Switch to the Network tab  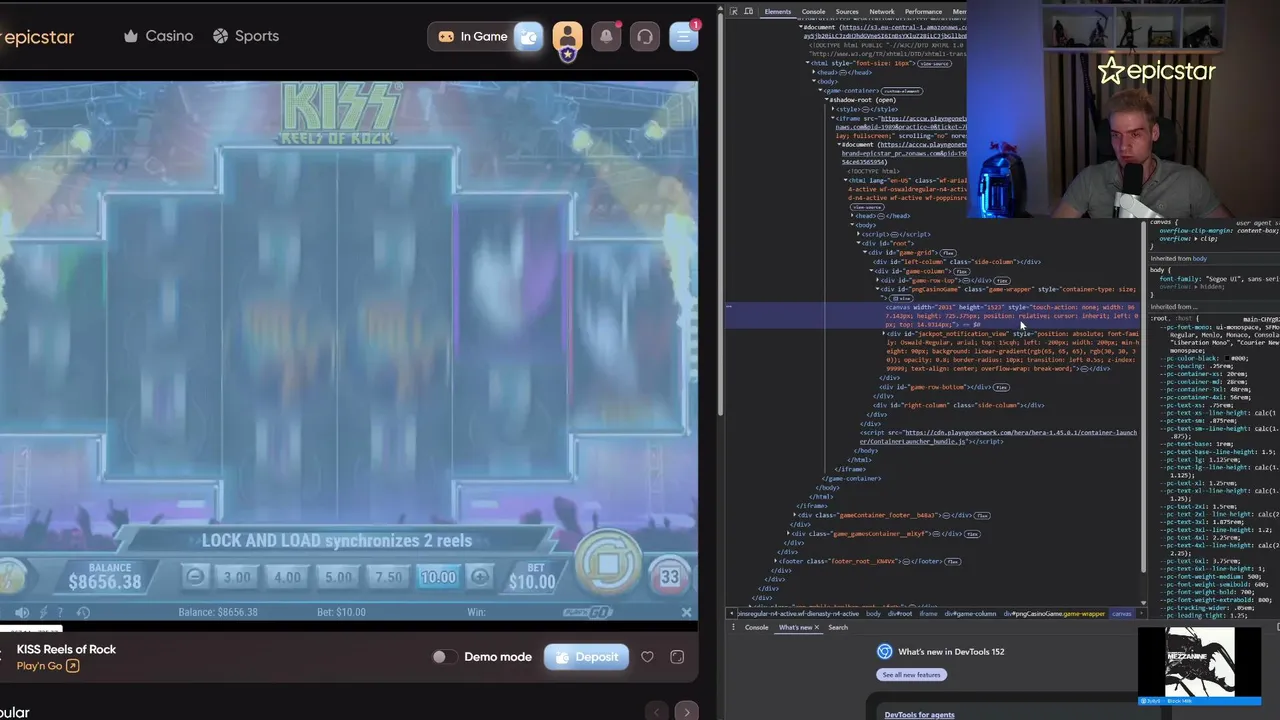point(882,12)
